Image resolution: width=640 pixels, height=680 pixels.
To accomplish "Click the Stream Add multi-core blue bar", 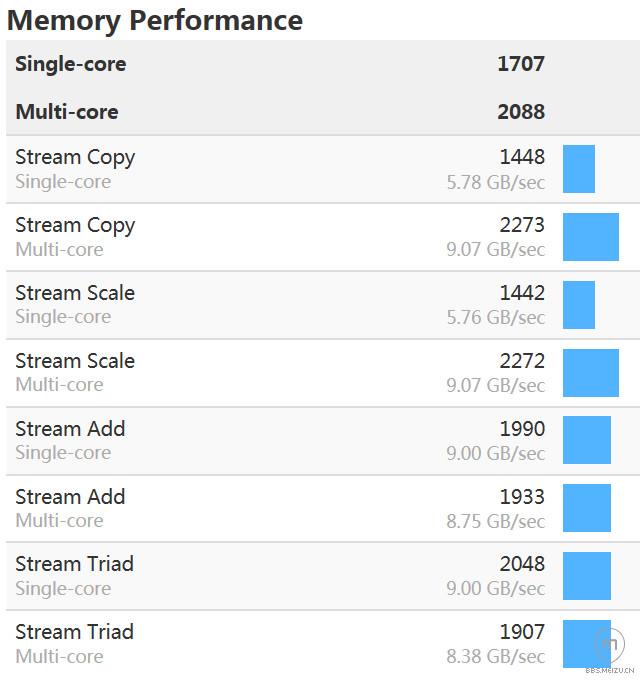I will (587, 508).
